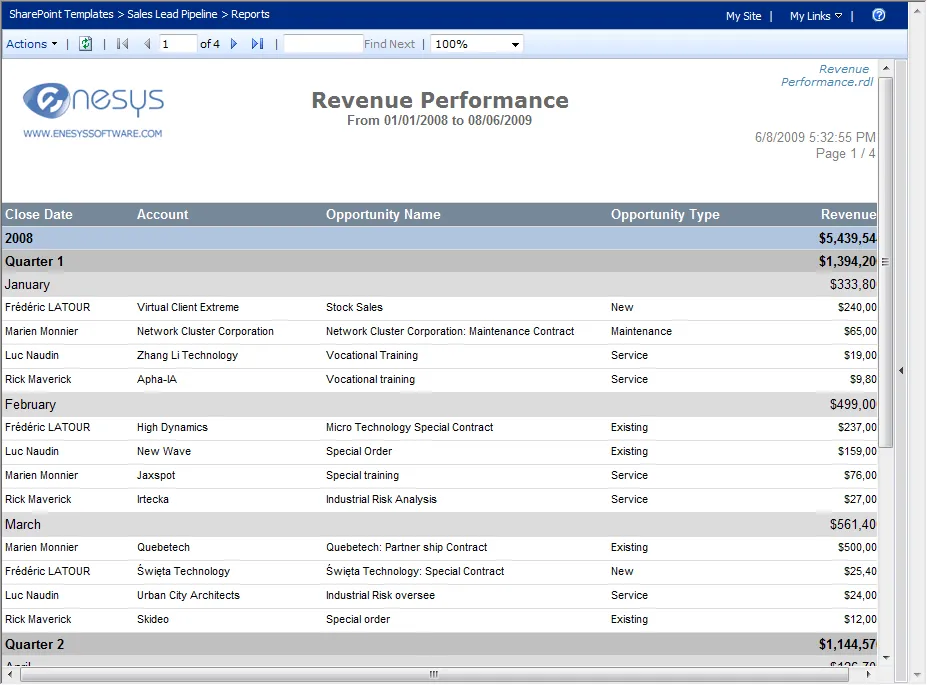Go to SharePoint Templates breadcrumb

pyautogui.click(x=61, y=15)
